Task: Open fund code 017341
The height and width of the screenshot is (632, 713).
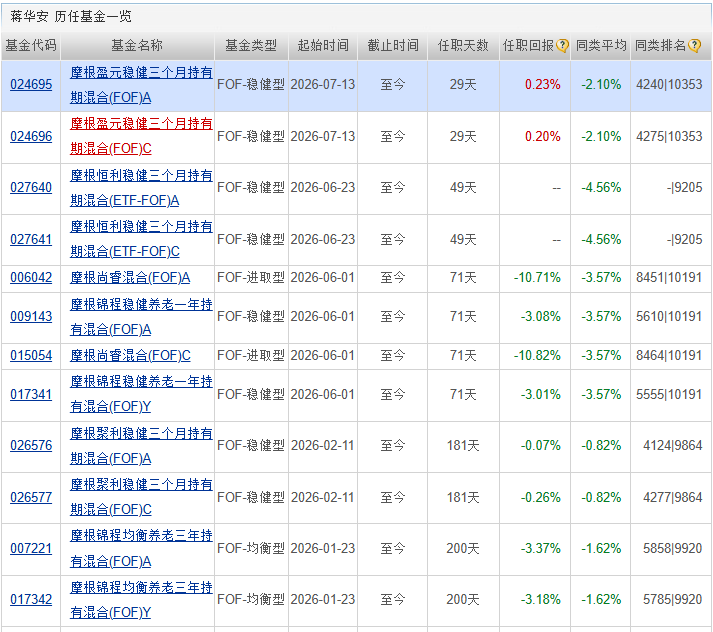Action: 31,394
